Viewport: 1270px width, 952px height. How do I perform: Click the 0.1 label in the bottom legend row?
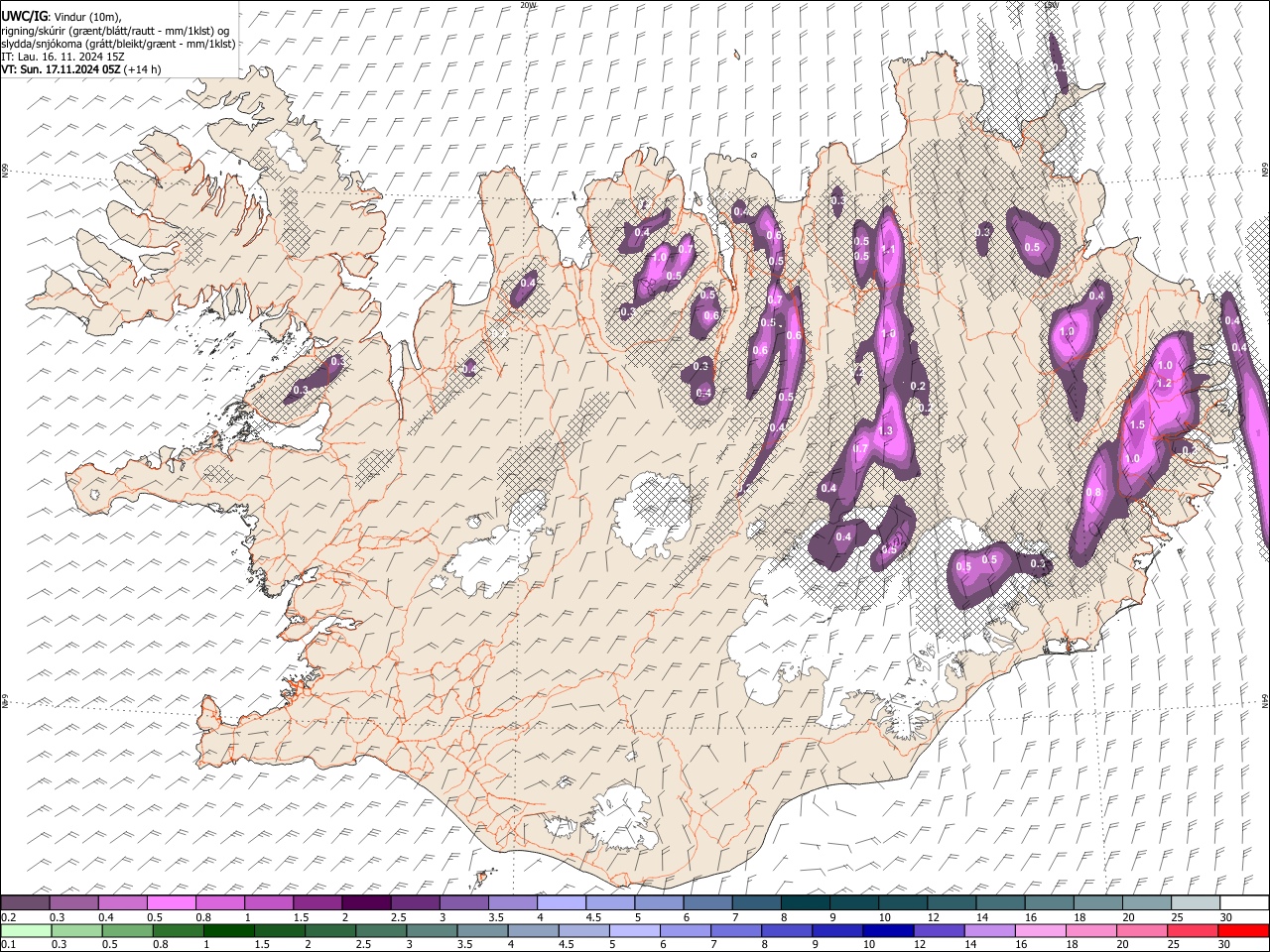8,944
